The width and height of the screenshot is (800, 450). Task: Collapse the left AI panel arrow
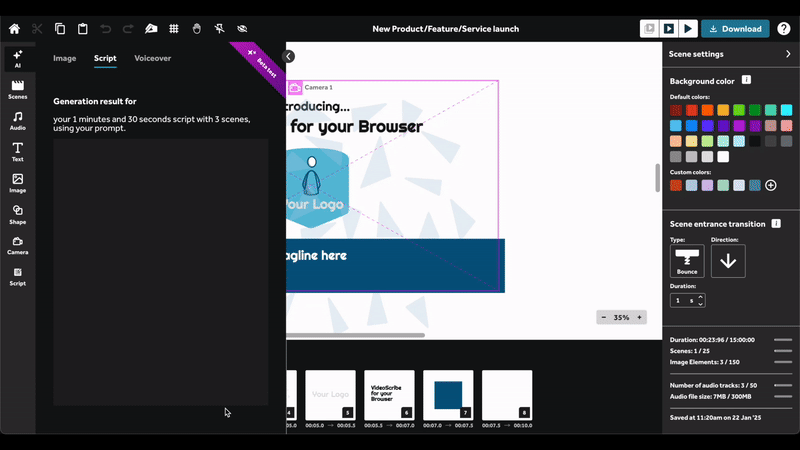click(288, 56)
